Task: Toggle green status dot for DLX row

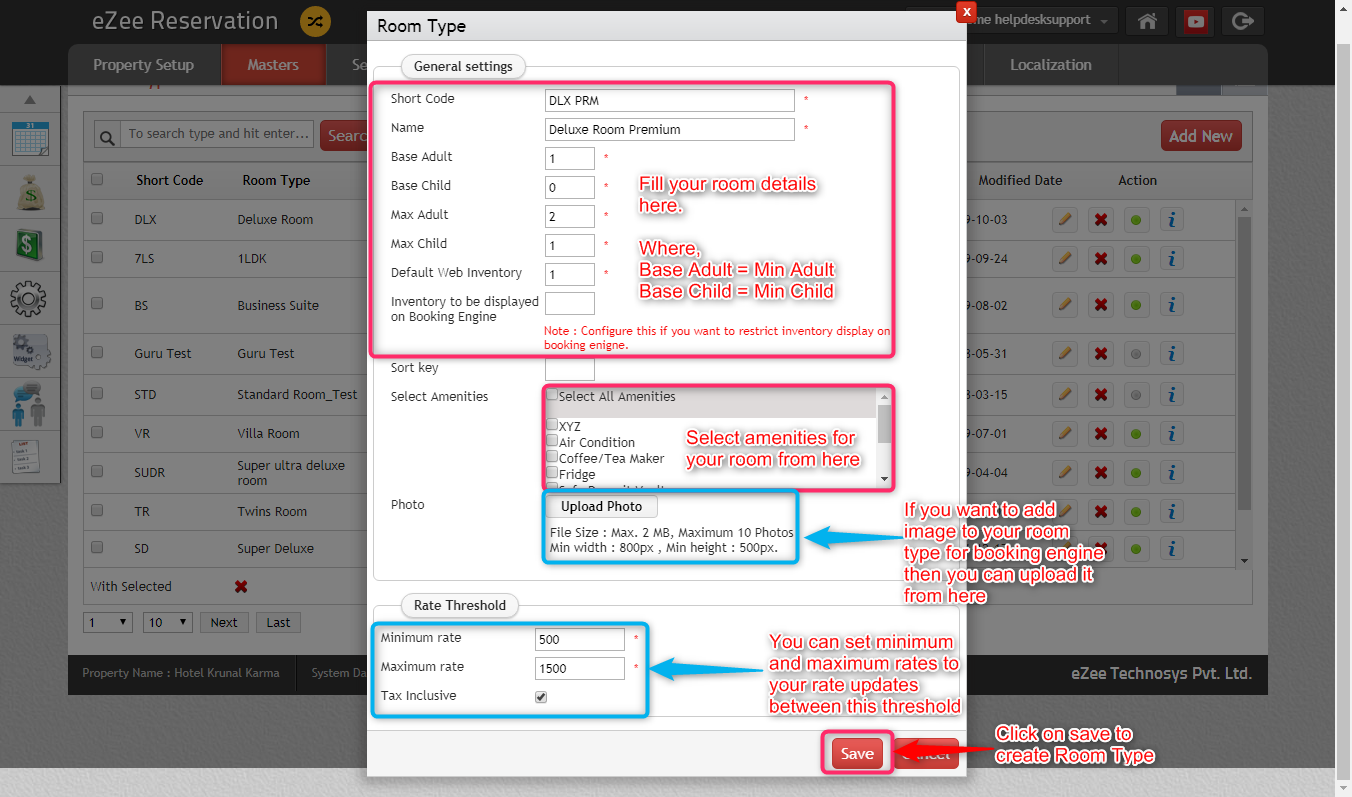Action: [1136, 219]
